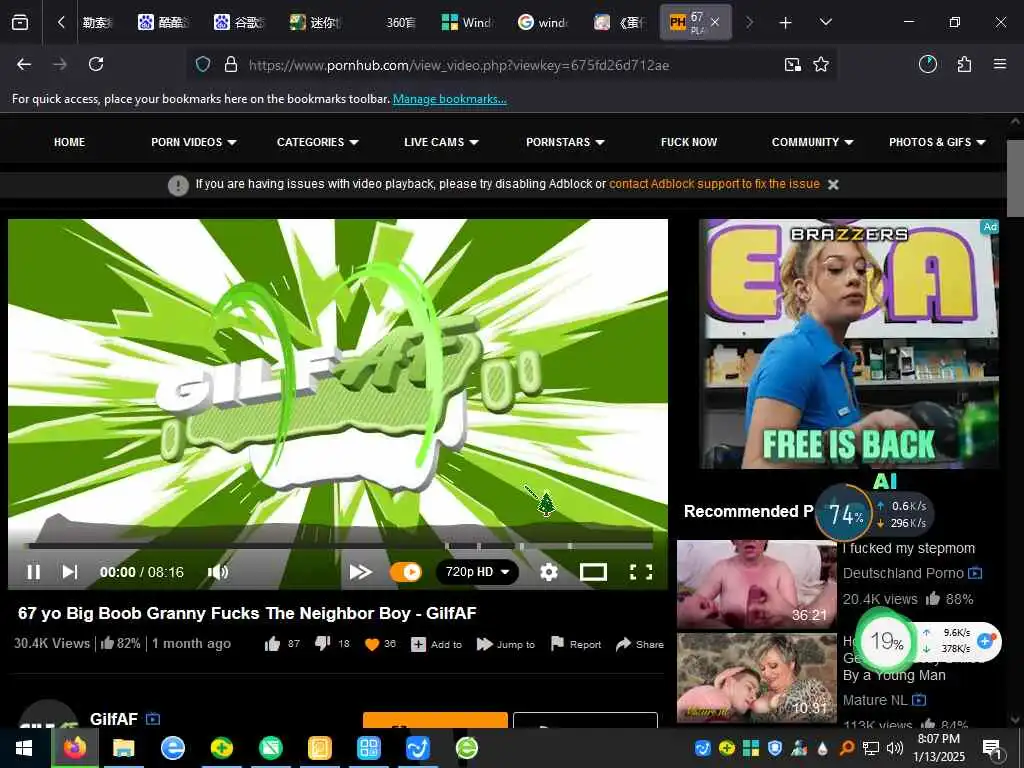Image resolution: width=1024 pixels, height=768 pixels.
Task: Go to the HOME nav item
Action: pyautogui.click(x=69, y=142)
